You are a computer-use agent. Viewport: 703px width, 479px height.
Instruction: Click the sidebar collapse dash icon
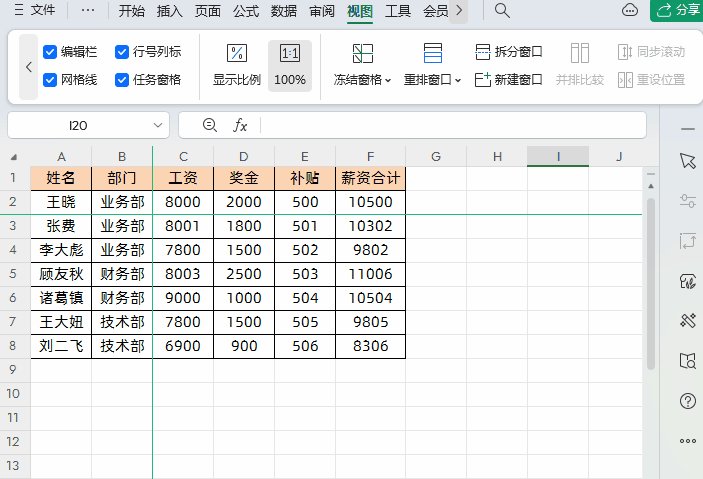[687, 129]
